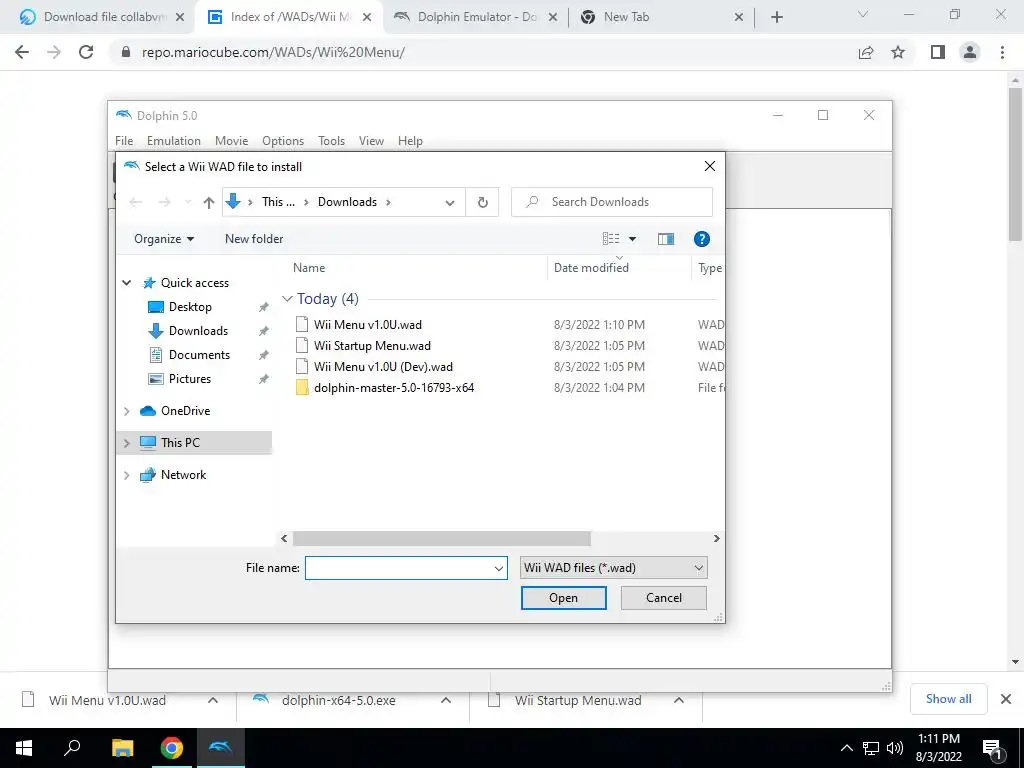Select Wii Menu v1.0U (Dev).wad file

(x=383, y=366)
